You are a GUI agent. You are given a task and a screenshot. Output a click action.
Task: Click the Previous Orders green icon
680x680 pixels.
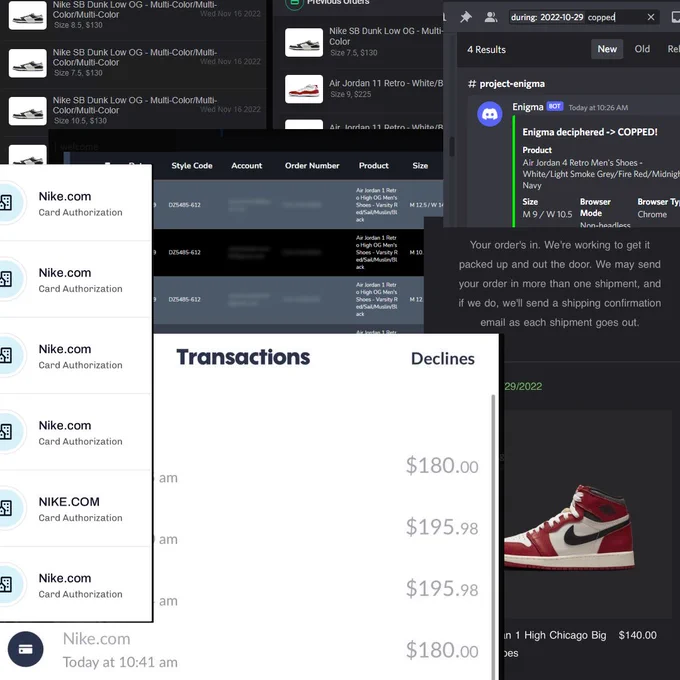pyautogui.click(x=294, y=3)
